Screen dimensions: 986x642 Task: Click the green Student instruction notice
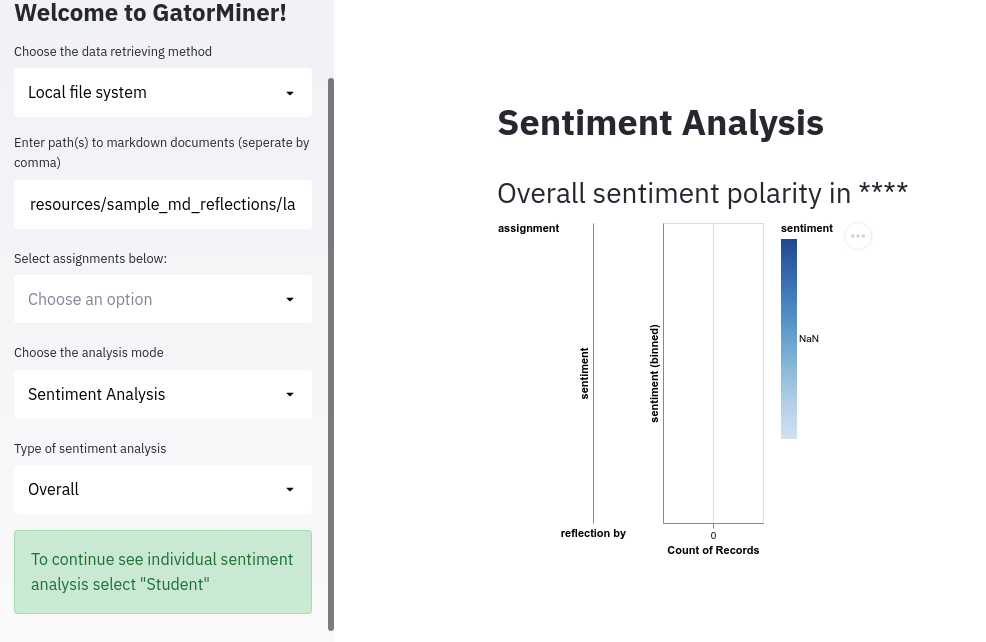tap(163, 571)
